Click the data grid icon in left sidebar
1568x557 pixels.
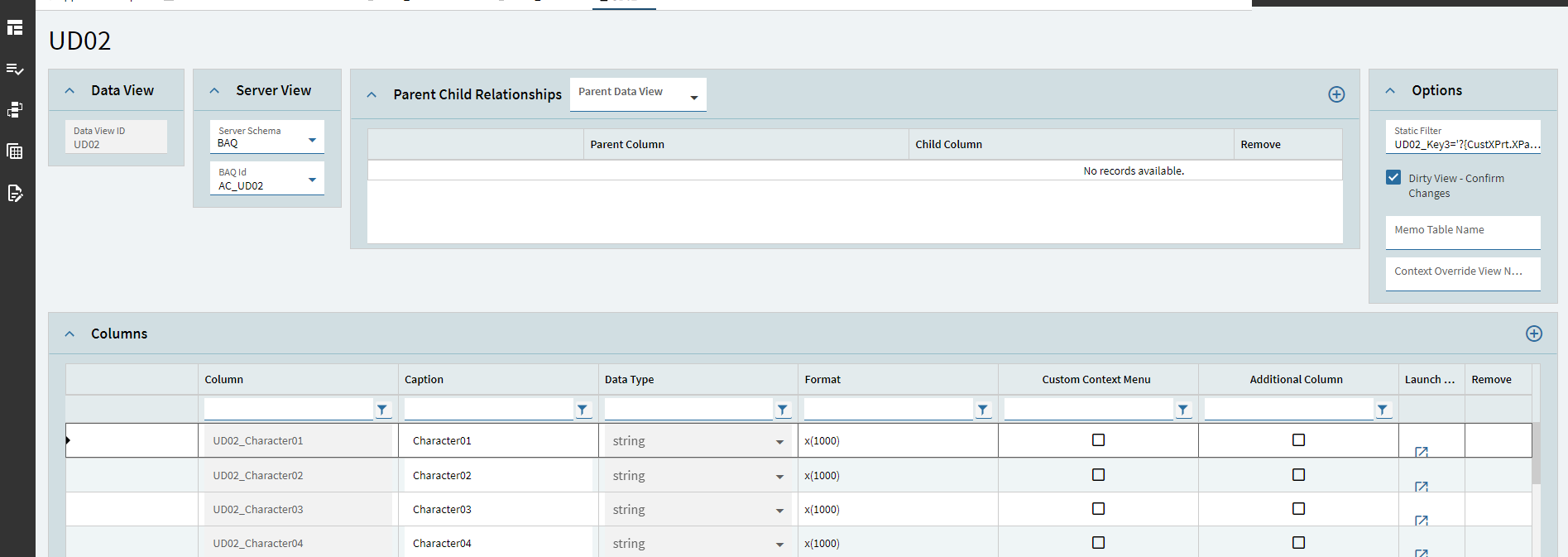coord(15,151)
